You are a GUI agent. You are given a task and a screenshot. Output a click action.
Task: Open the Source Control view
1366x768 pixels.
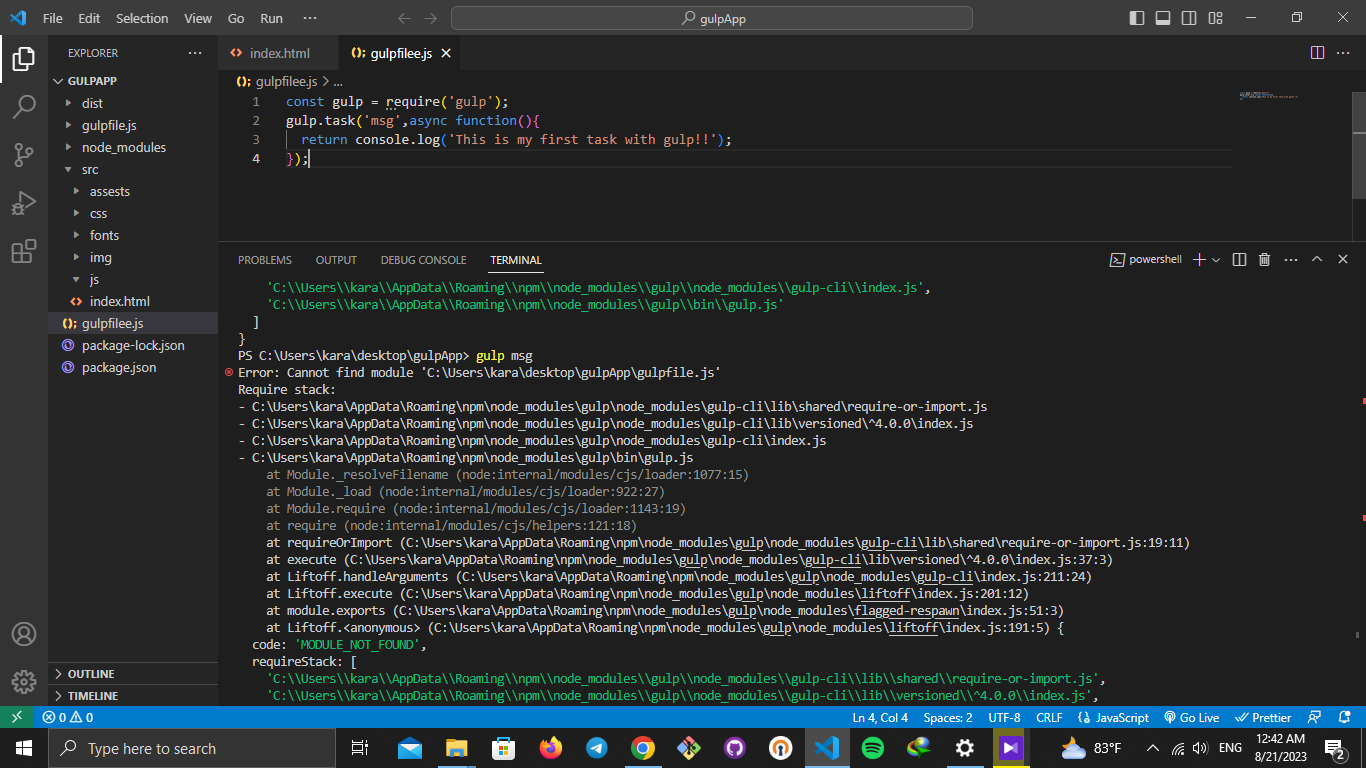click(24, 155)
